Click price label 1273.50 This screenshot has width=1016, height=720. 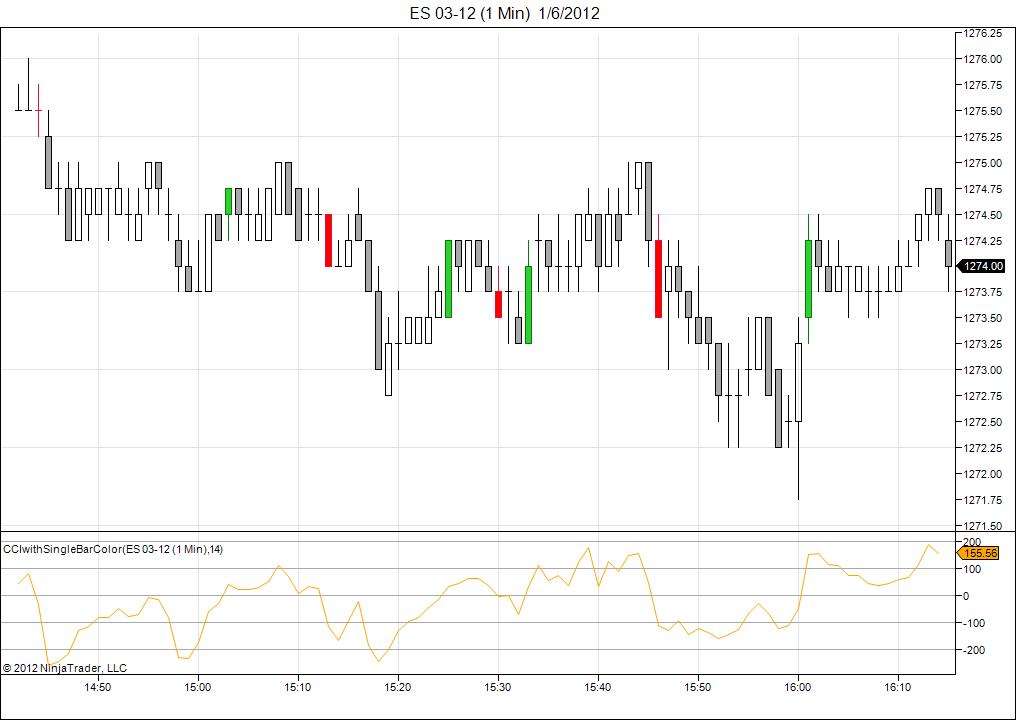pyautogui.click(x=984, y=318)
